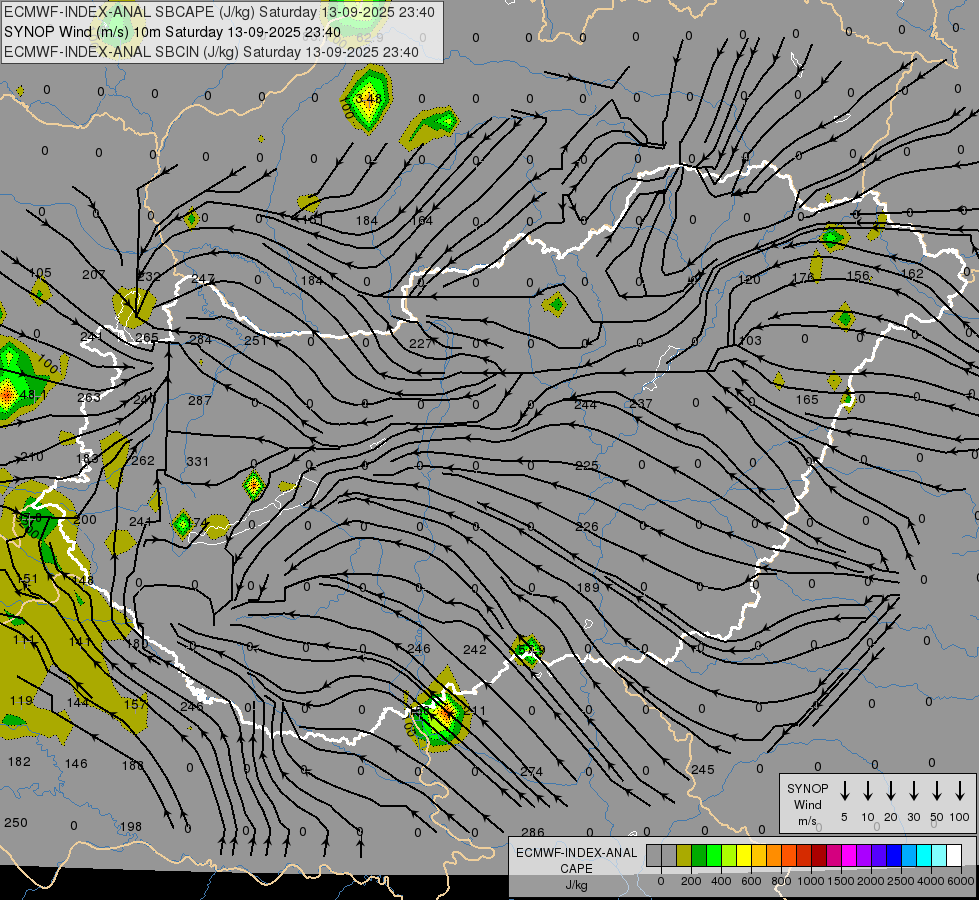Click the J/kg unit label in the legend

pyautogui.click(x=576, y=885)
